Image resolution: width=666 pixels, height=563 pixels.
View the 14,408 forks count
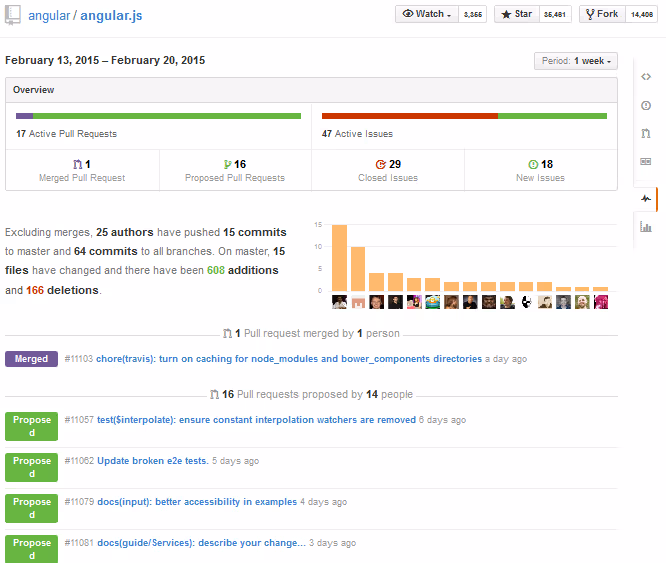(642, 14)
